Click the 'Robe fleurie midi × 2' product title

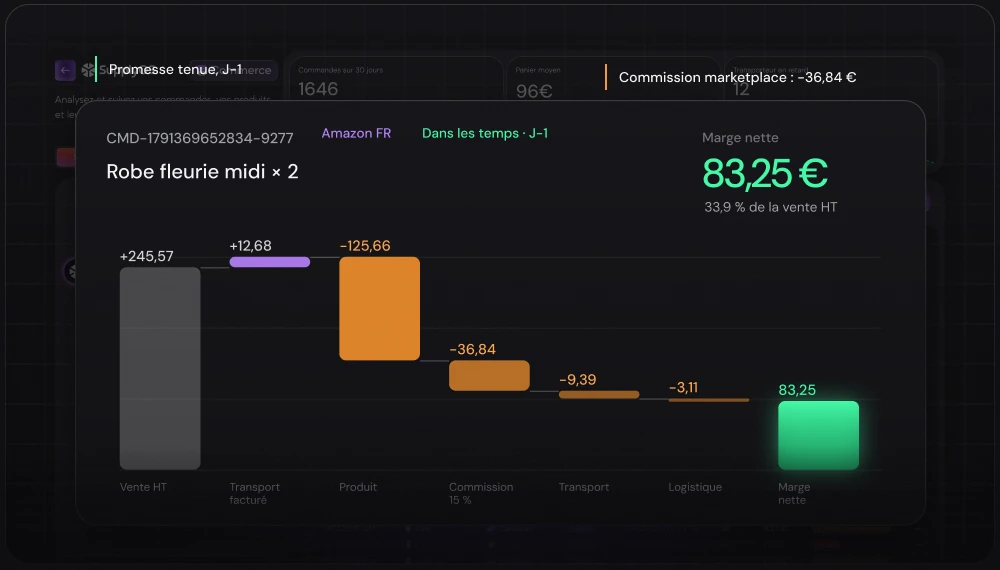tap(202, 172)
